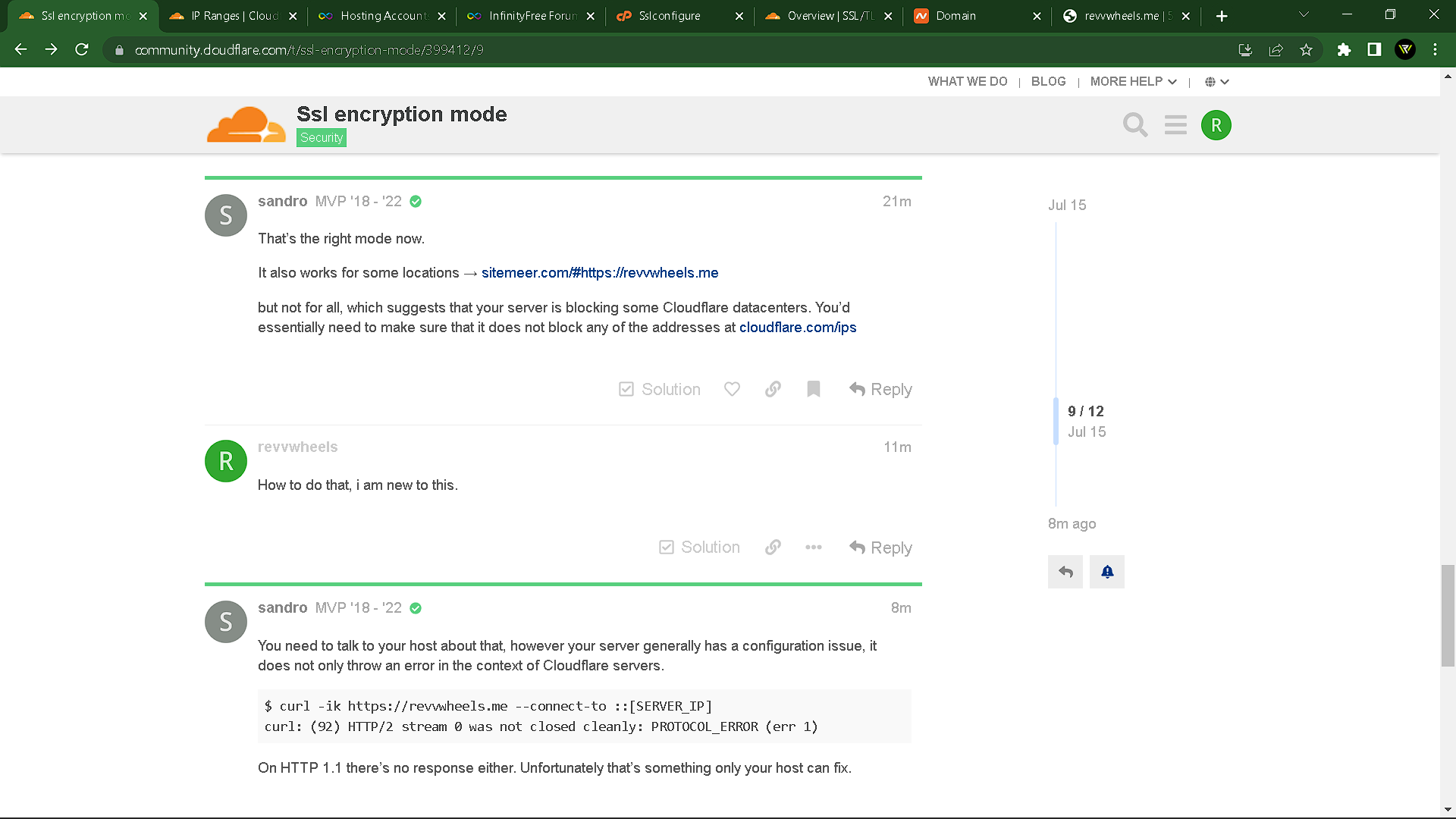This screenshot has height=819, width=1456.
Task: Open the sitemeer.com revvwheels.me link
Action: point(599,272)
